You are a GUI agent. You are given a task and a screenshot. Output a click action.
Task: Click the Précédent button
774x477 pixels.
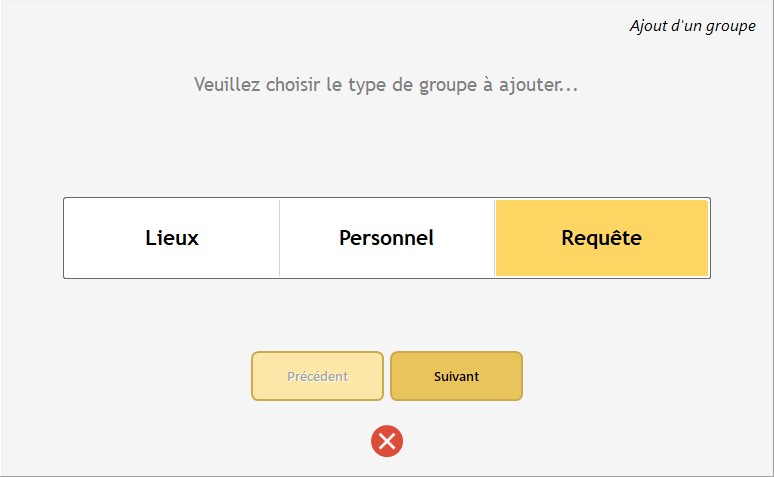coord(317,377)
